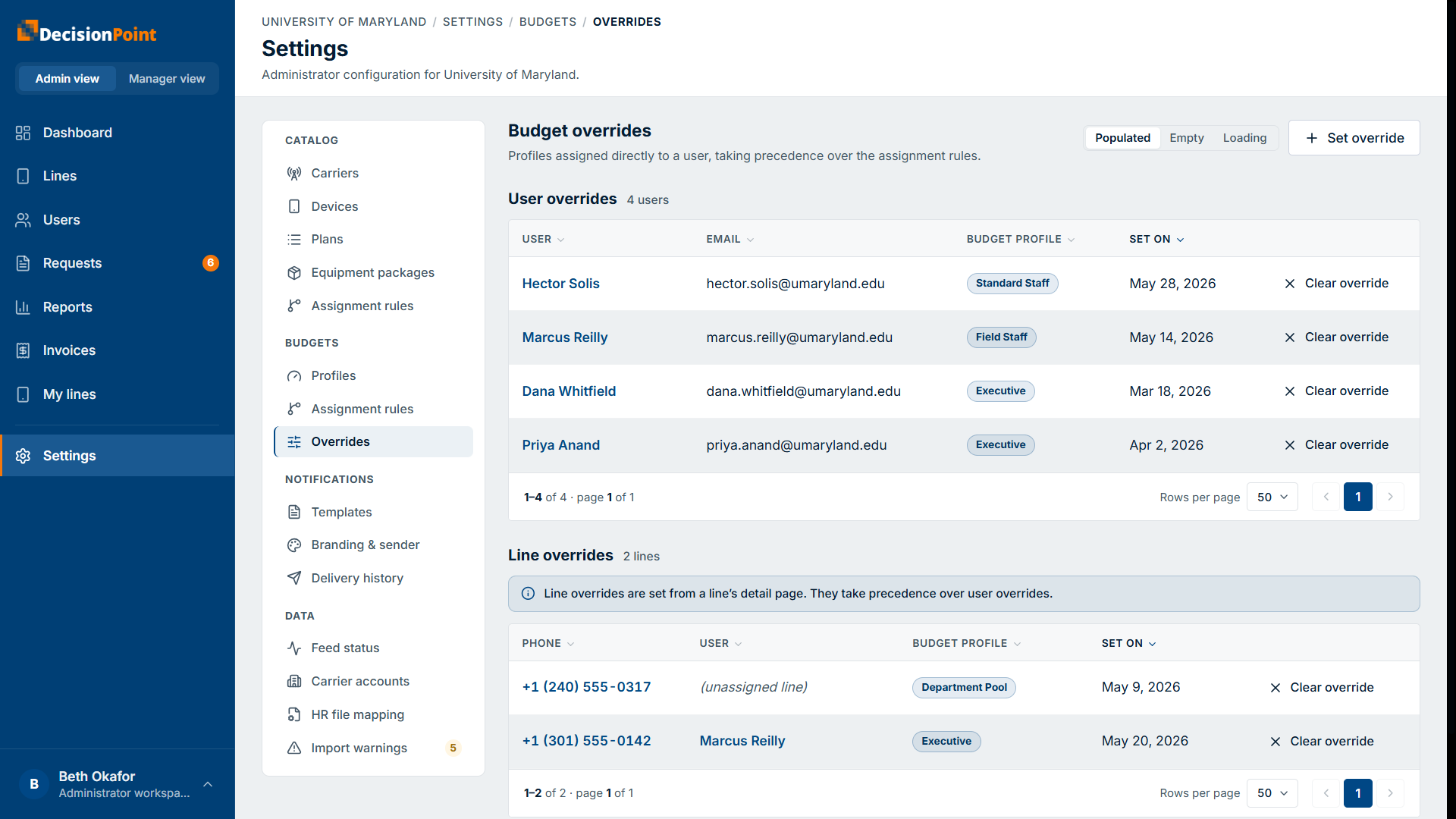The height and width of the screenshot is (819, 1456).
Task: Click the Lines phone icon
Action: (x=23, y=176)
